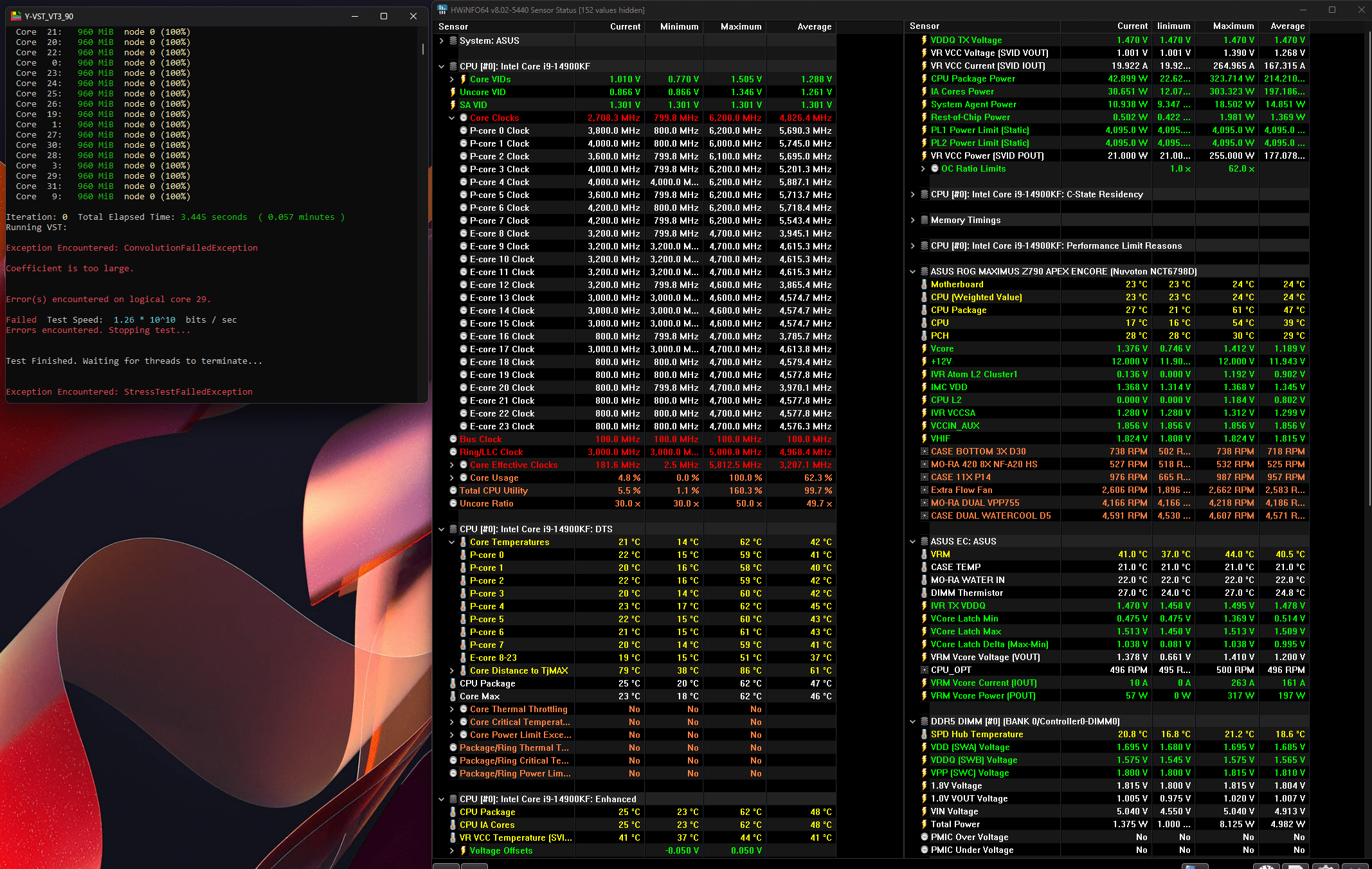The width and height of the screenshot is (1372, 869).
Task: Click the HWiNFO64 app icon in title bar
Action: [x=442, y=10]
